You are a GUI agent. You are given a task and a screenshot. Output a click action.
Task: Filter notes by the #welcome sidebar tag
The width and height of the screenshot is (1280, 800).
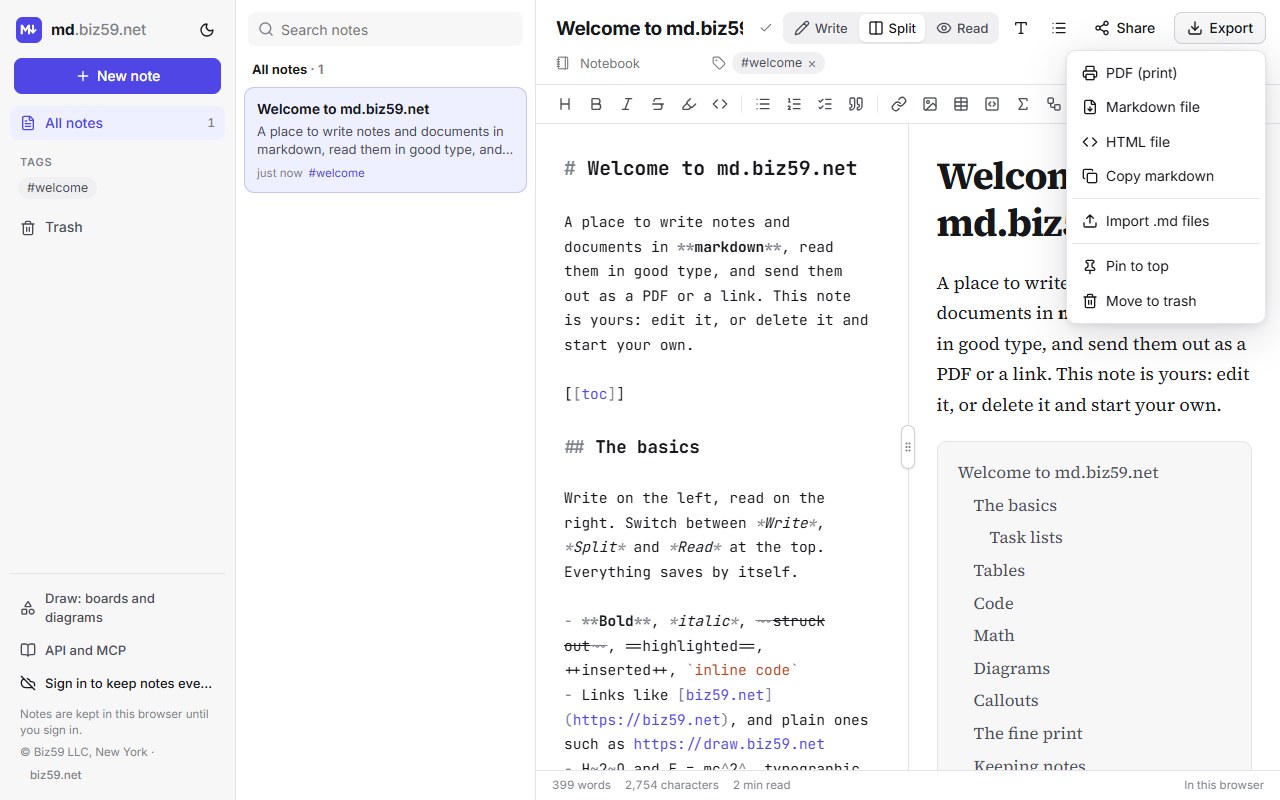point(58,188)
